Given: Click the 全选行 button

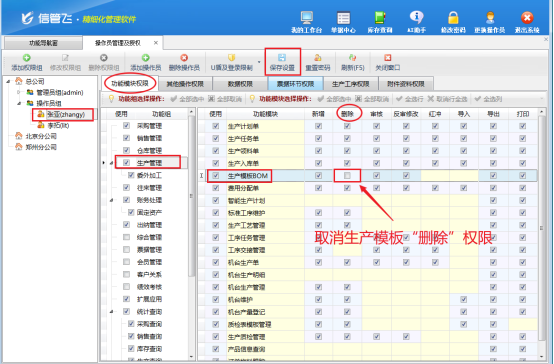Looking at the screenshot, I should (x=409, y=99).
